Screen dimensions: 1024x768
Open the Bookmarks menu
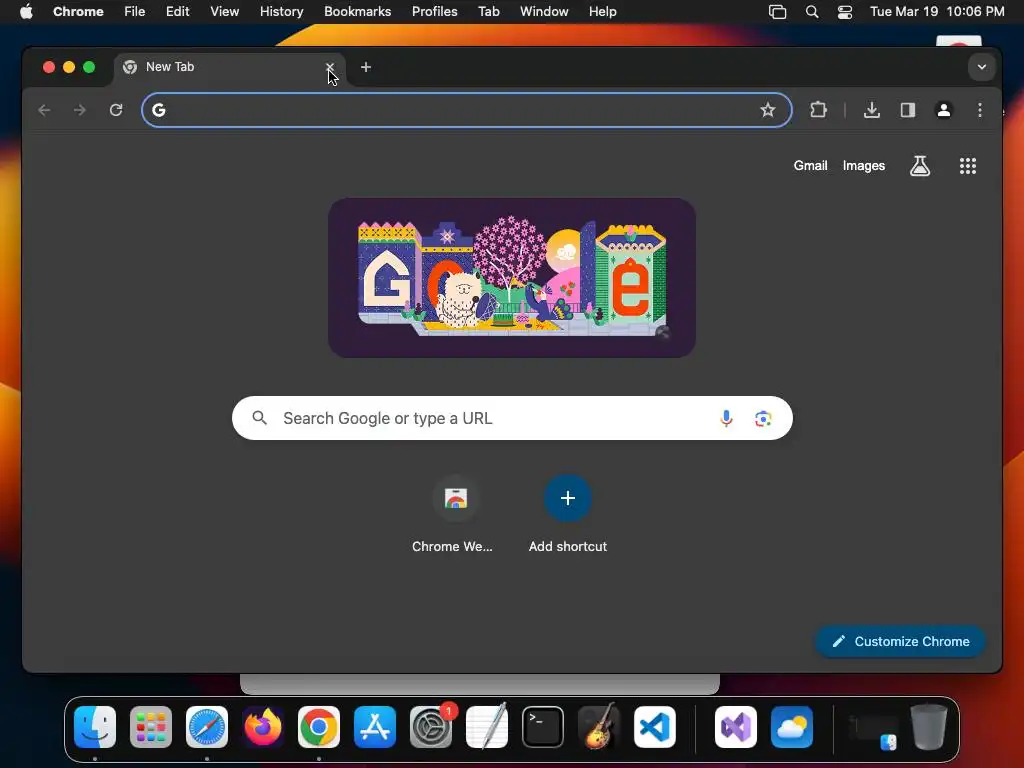[x=357, y=11]
